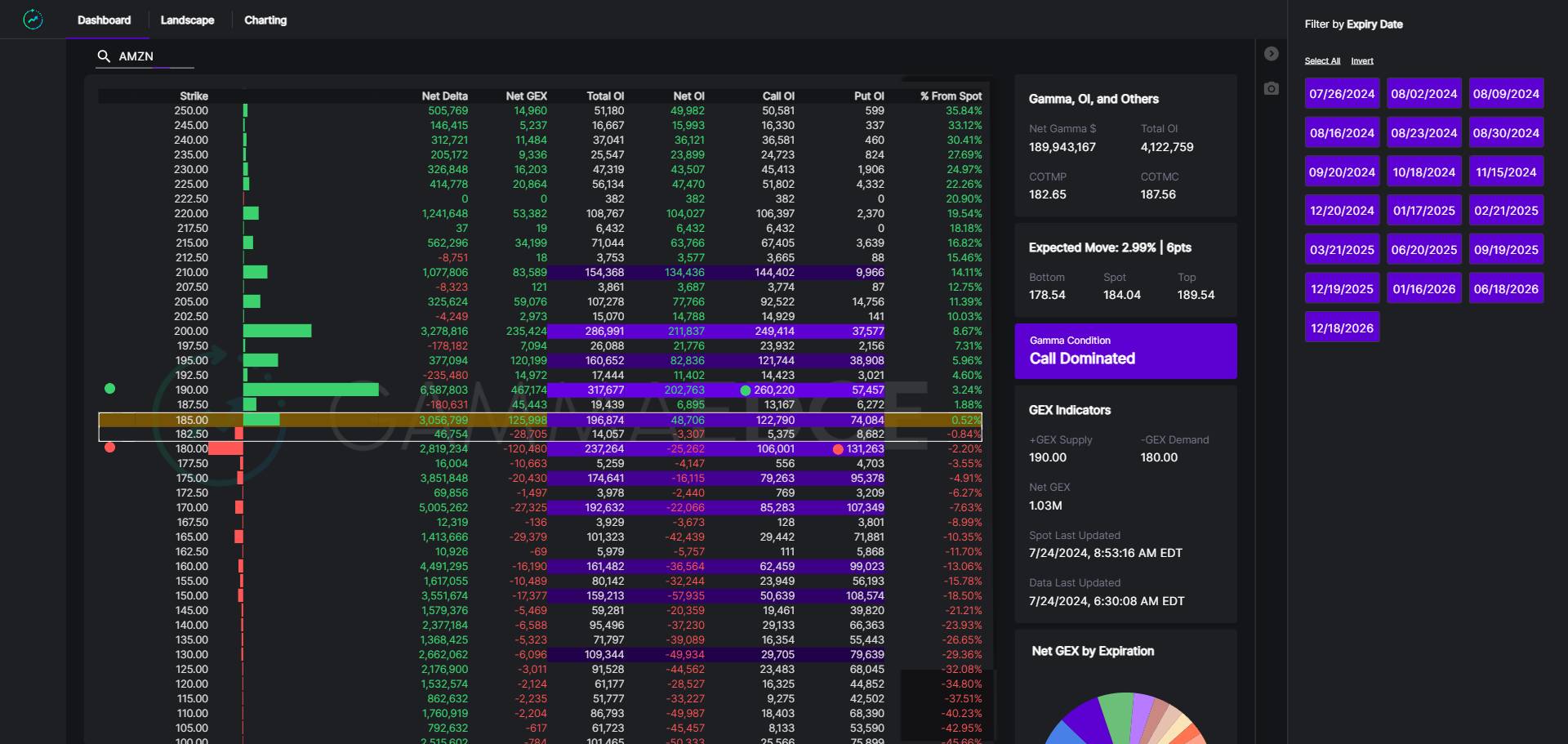The image size is (1568, 744).
Task: Click the search magnifier icon beside AMZN
Action: coord(104,56)
